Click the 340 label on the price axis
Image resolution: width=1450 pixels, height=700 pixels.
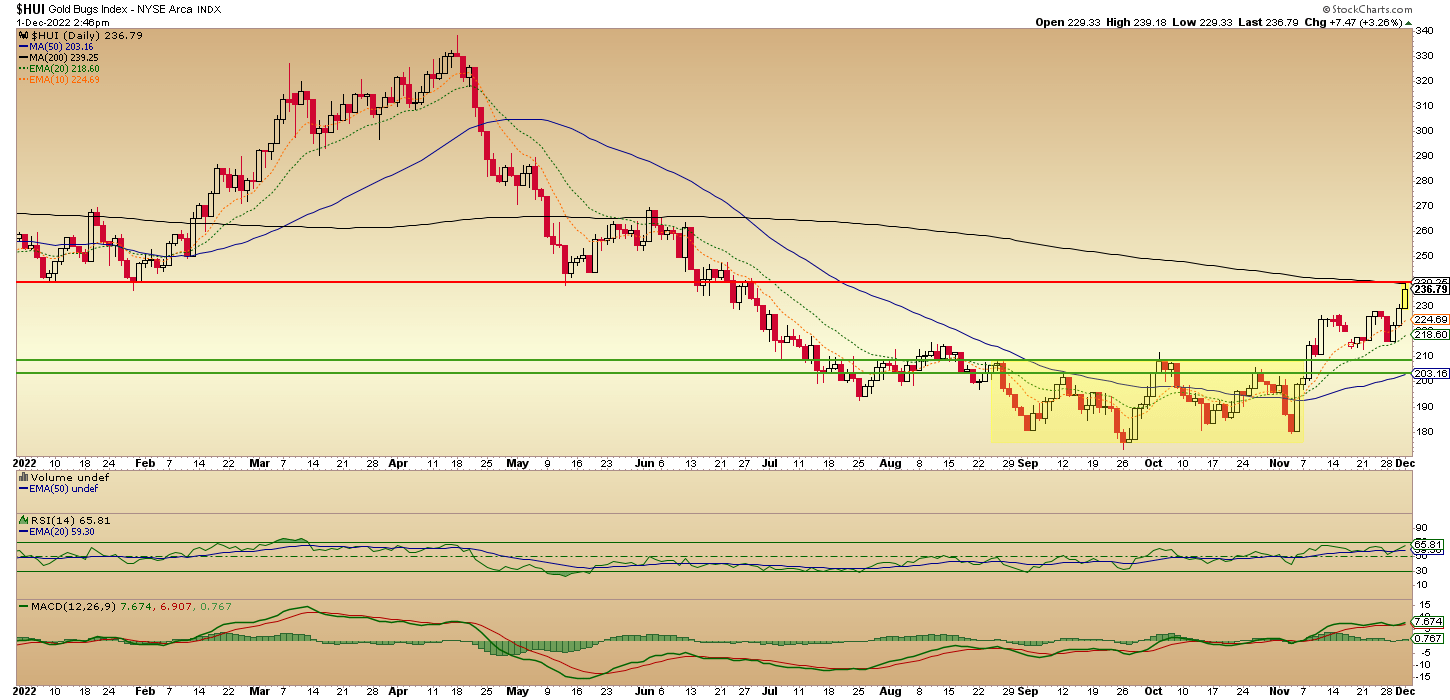(x=1424, y=30)
